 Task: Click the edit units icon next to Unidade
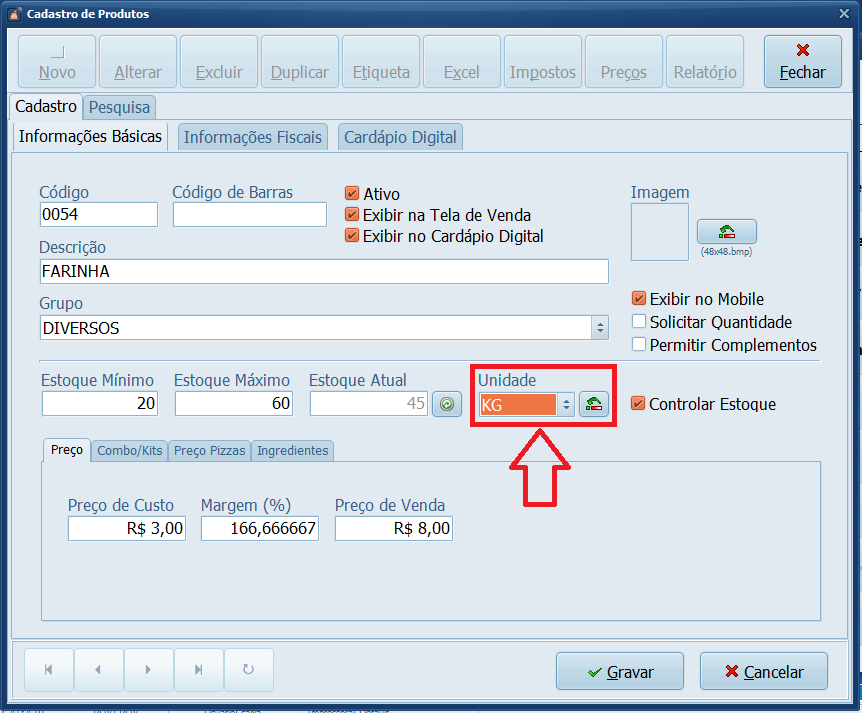[x=594, y=404]
